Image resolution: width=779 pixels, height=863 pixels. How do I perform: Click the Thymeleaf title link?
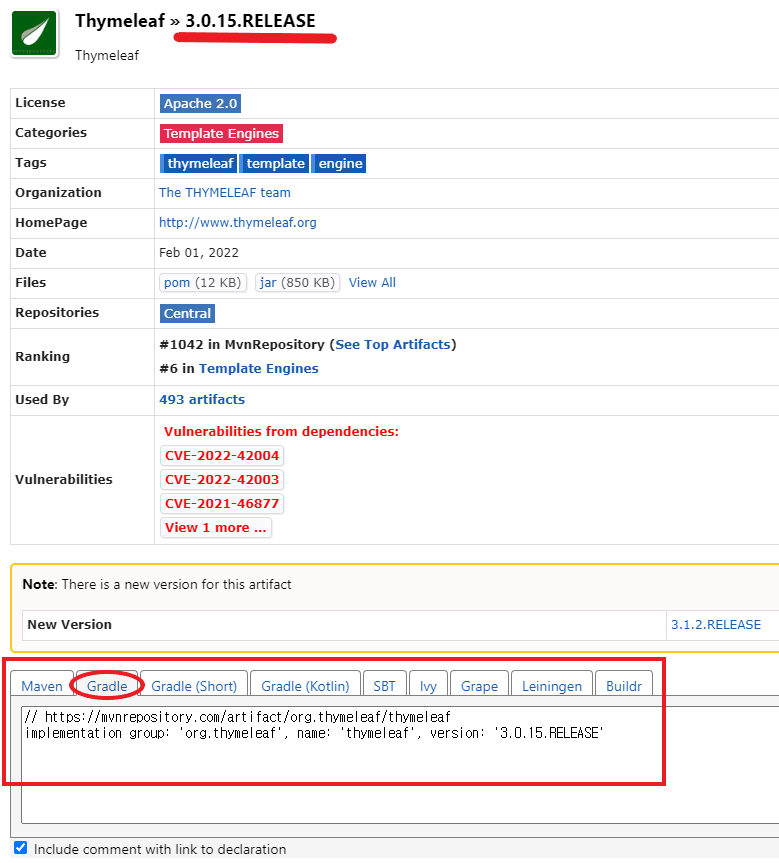click(x=120, y=21)
